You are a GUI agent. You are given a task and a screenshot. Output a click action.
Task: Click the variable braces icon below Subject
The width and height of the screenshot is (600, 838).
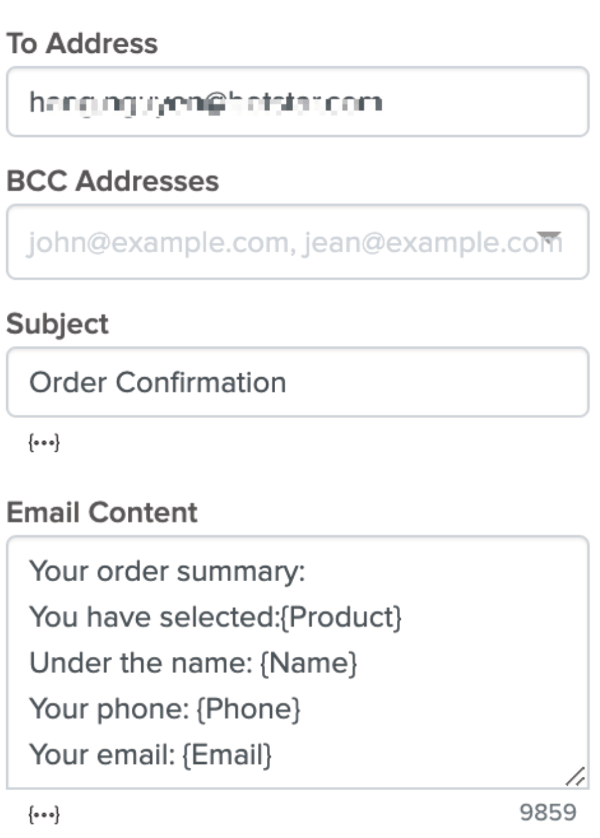pyautogui.click(x=44, y=442)
